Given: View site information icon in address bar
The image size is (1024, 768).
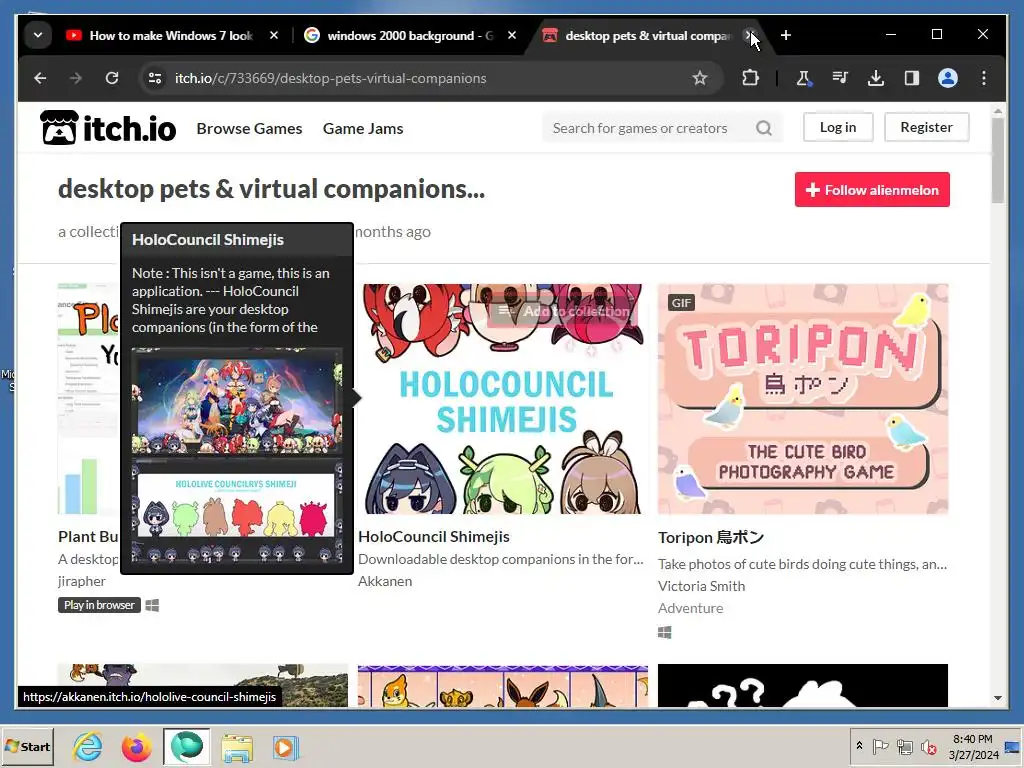Looking at the screenshot, I should click(x=155, y=78).
